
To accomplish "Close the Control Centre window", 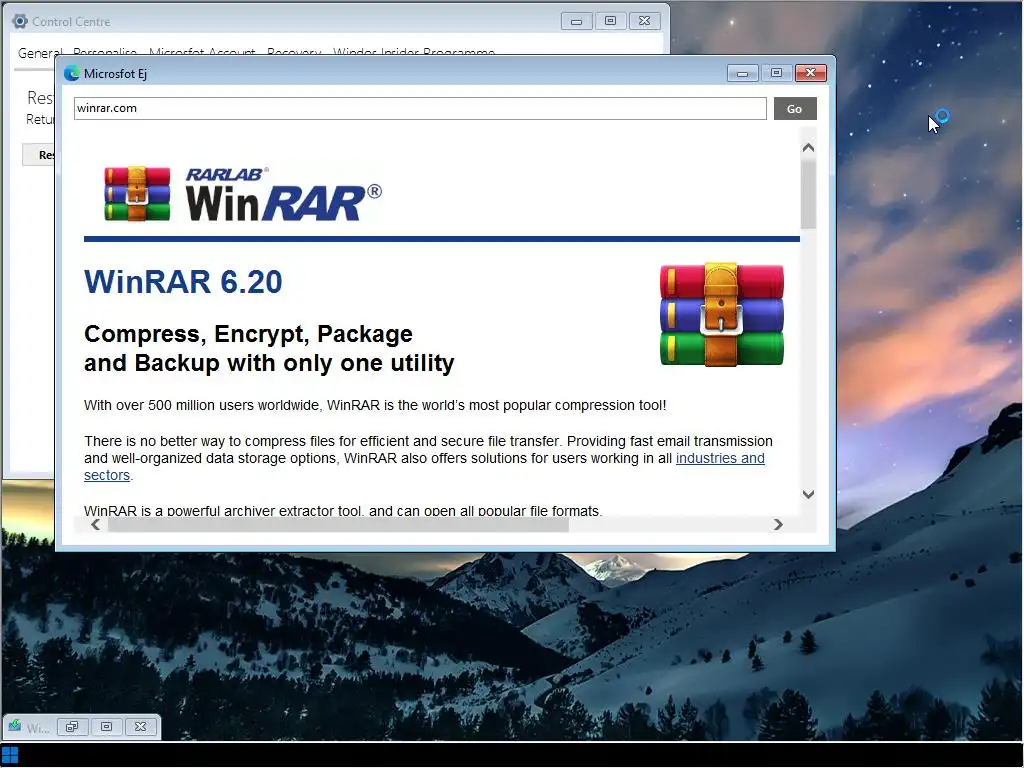I will tap(645, 22).
